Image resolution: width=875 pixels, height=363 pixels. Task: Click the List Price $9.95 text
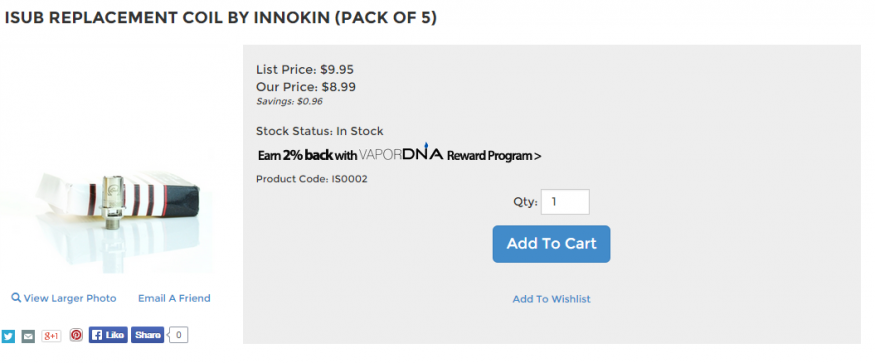[305, 70]
